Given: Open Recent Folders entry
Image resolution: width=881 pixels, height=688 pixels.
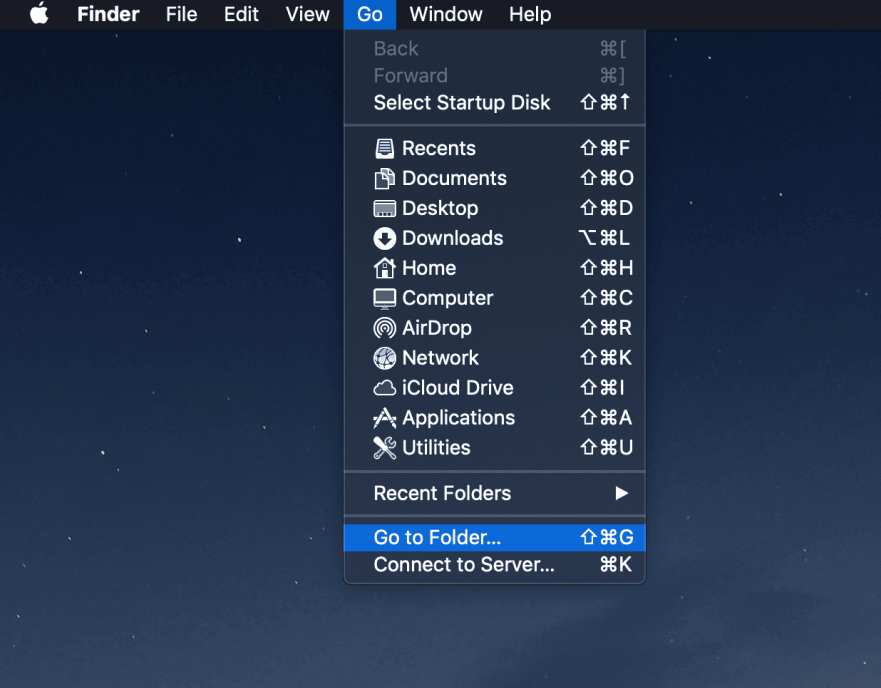Looking at the screenshot, I should click(494, 494).
